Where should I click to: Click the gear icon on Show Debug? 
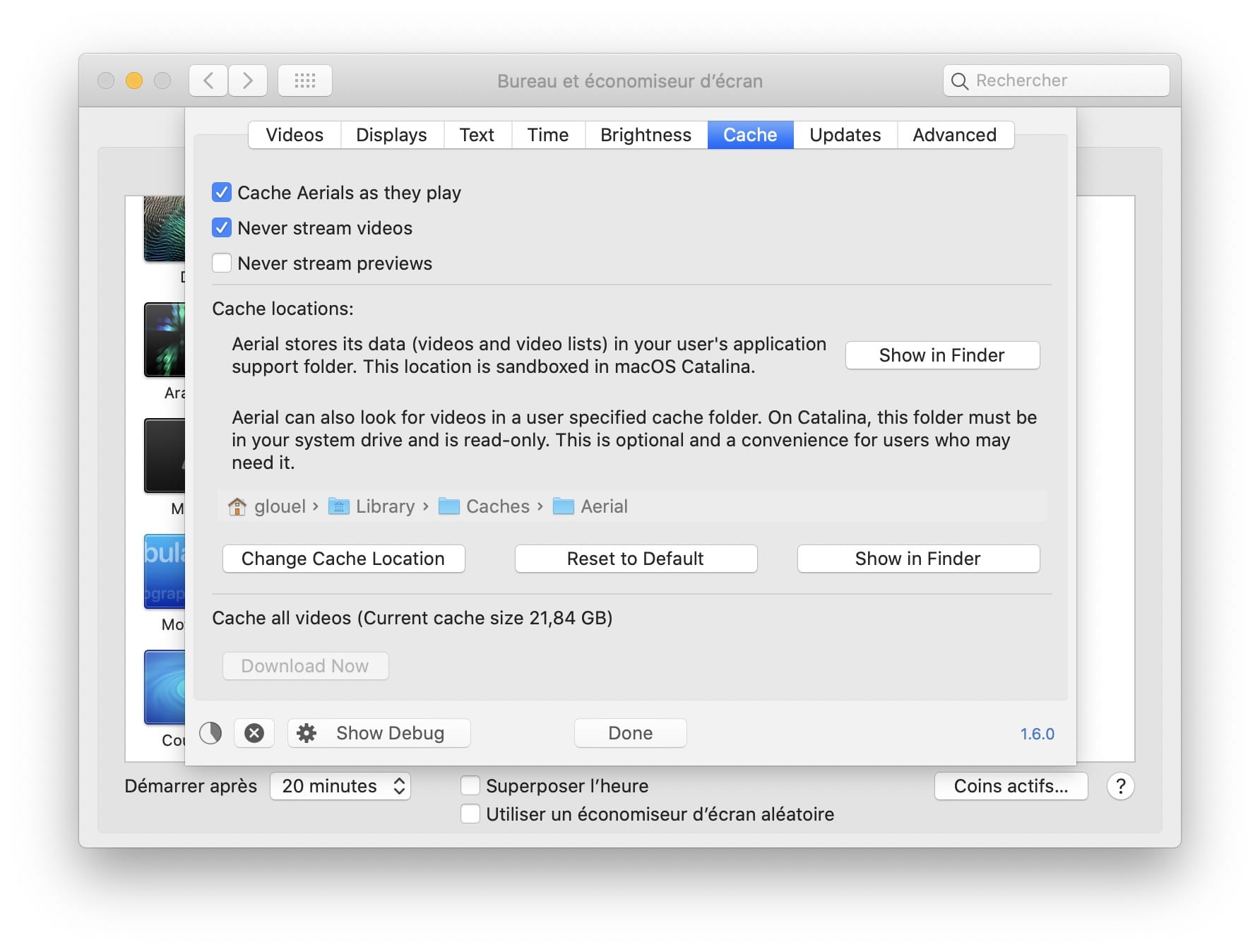[307, 733]
